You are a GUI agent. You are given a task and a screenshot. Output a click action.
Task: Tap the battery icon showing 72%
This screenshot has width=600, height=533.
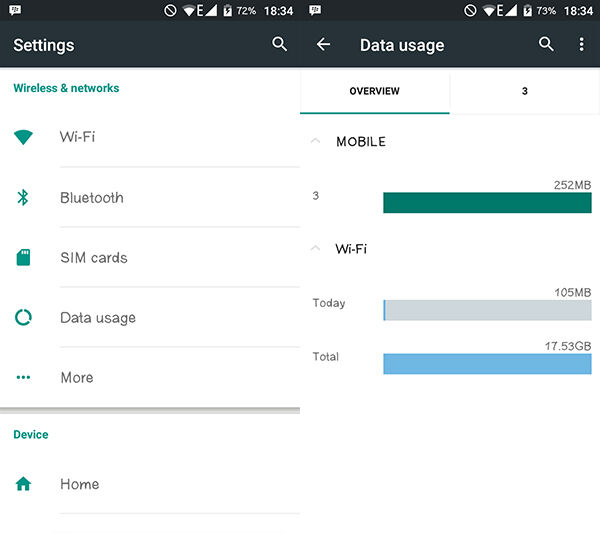click(228, 10)
